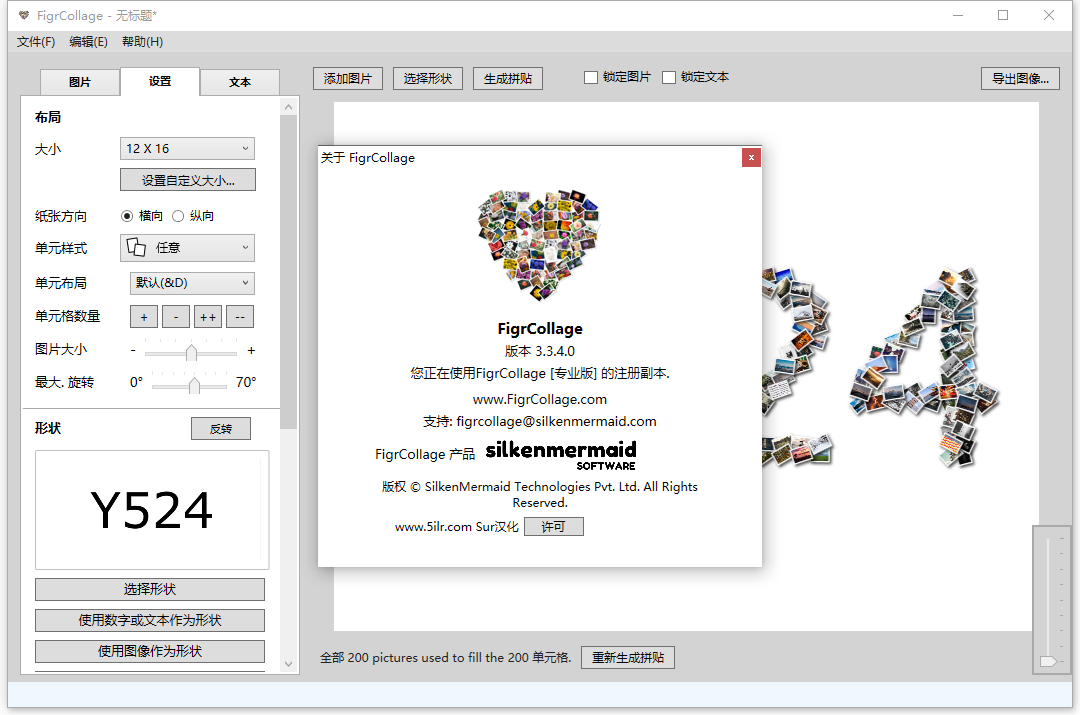Click the figrcollage@silkenmermaid.com support email
Screen dimensions: 1080x715
[557, 422]
